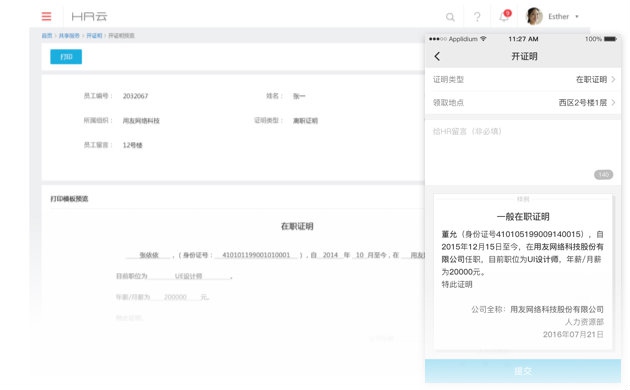Tap the back arrow in the phone header
The height and width of the screenshot is (390, 630).
(438, 56)
